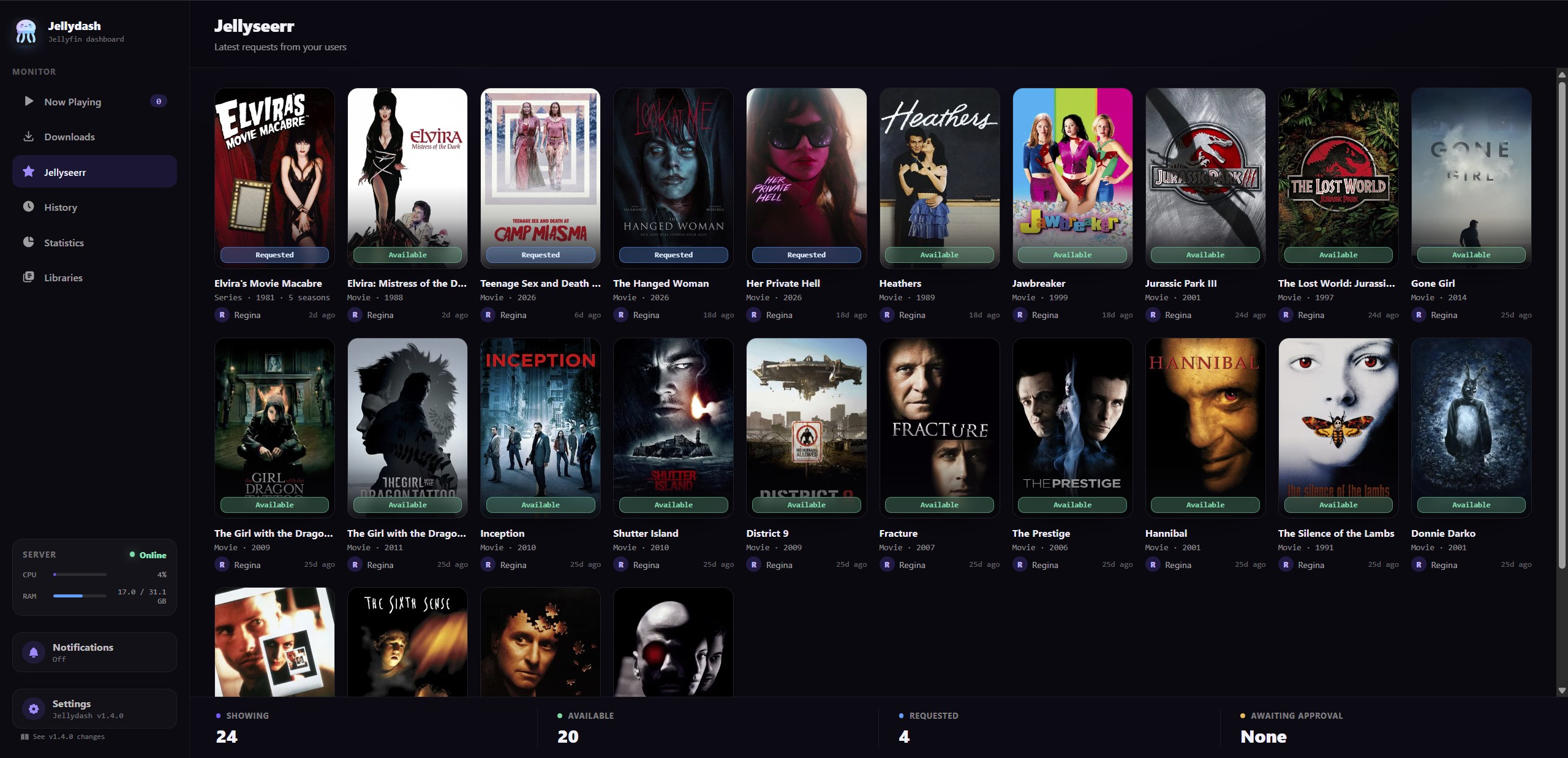Click the Showing 24 counter
This screenshot has width=1568, height=758.
tap(243, 727)
